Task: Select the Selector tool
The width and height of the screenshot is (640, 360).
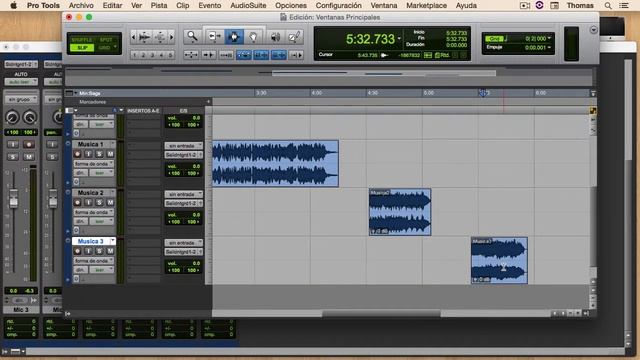Action: pos(234,37)
